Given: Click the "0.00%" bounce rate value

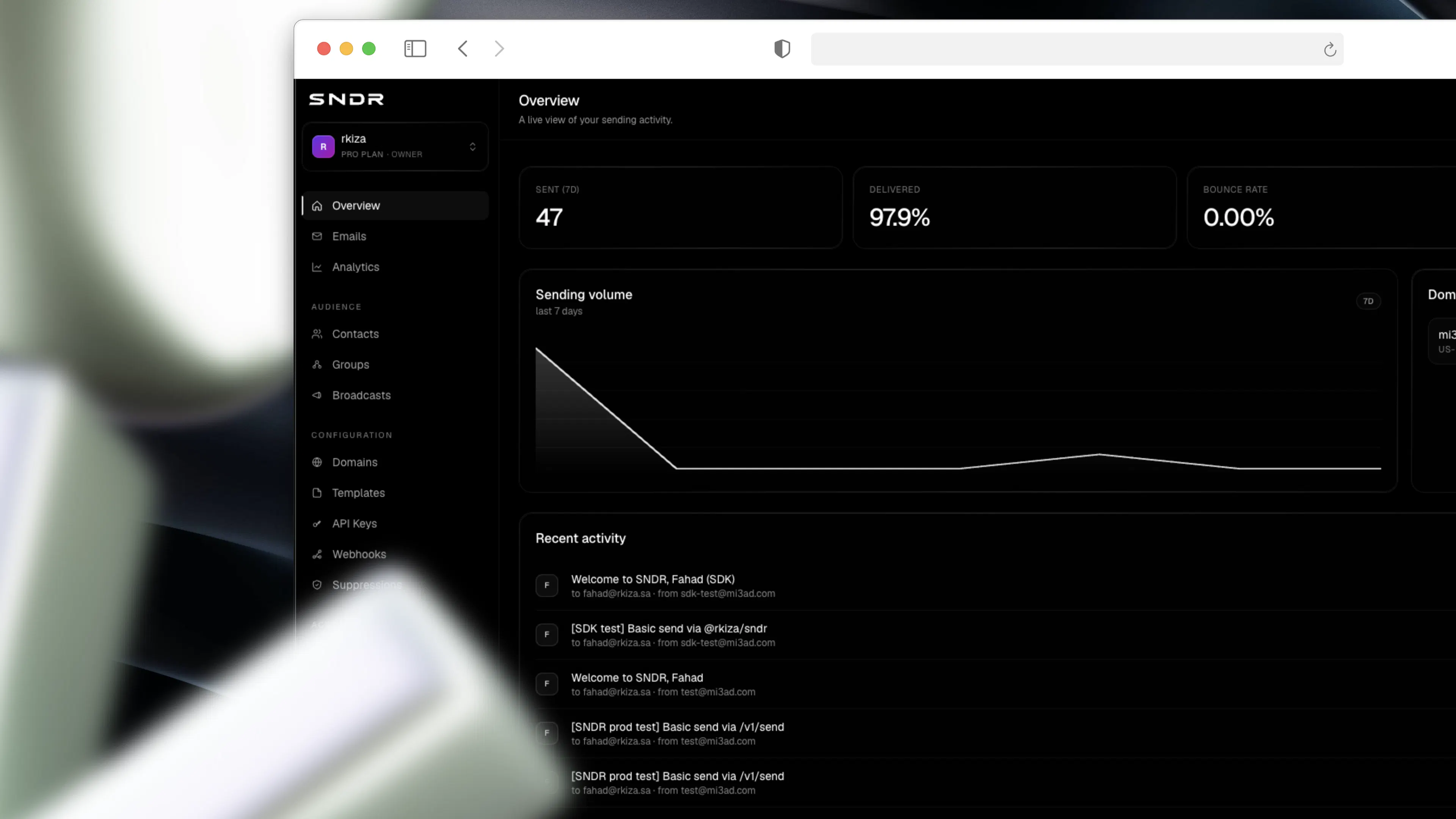Looking at the screenshot, I should [1238, 218].
